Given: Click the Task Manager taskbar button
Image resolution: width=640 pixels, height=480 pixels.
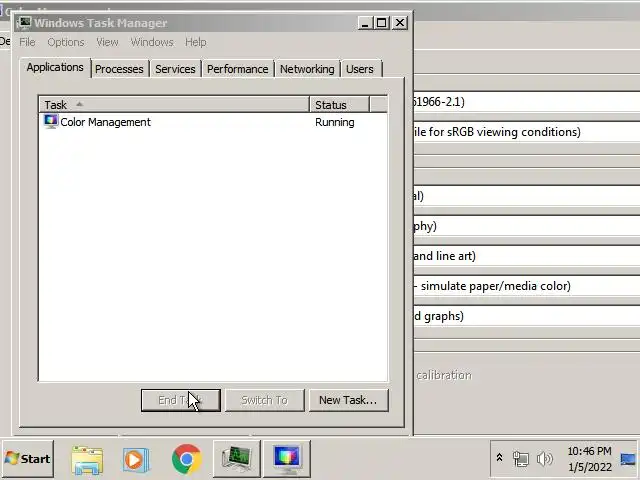Looking at the screenshot, I should (x=237, y=459).
